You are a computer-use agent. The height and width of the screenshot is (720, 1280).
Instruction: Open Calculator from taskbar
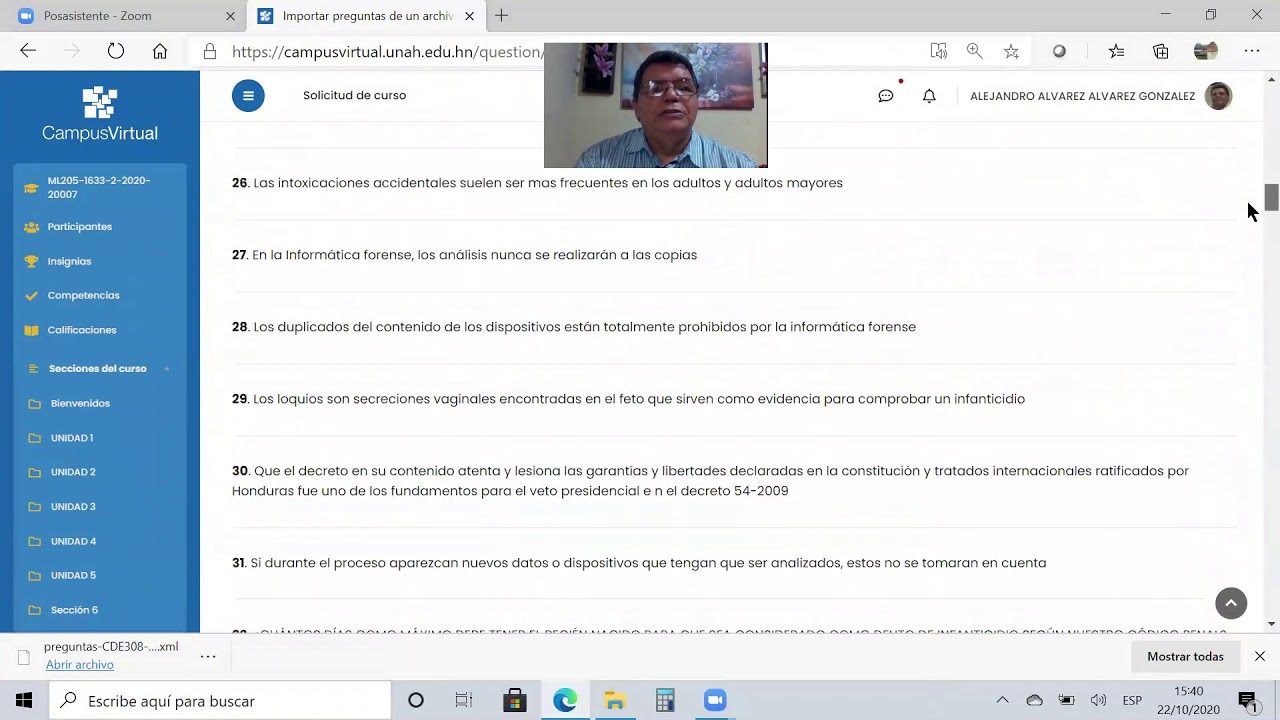(665, 700)
